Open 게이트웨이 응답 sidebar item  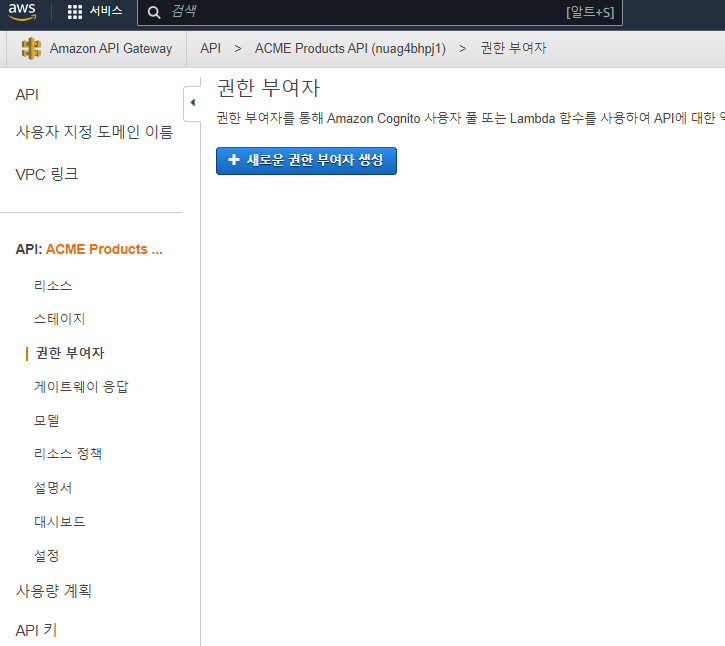[81, 387]
